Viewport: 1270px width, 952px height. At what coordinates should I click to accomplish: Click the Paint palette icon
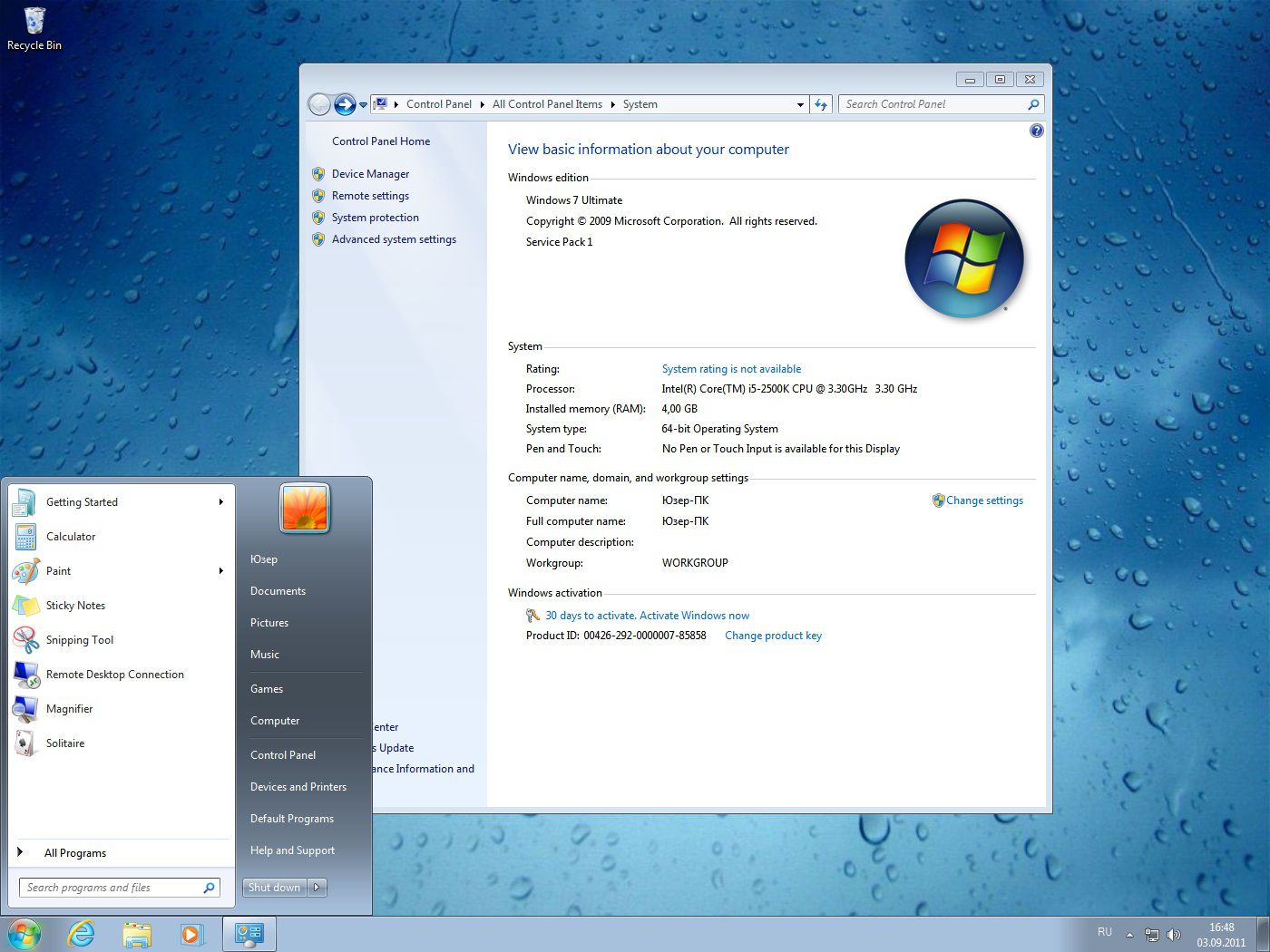25,571
